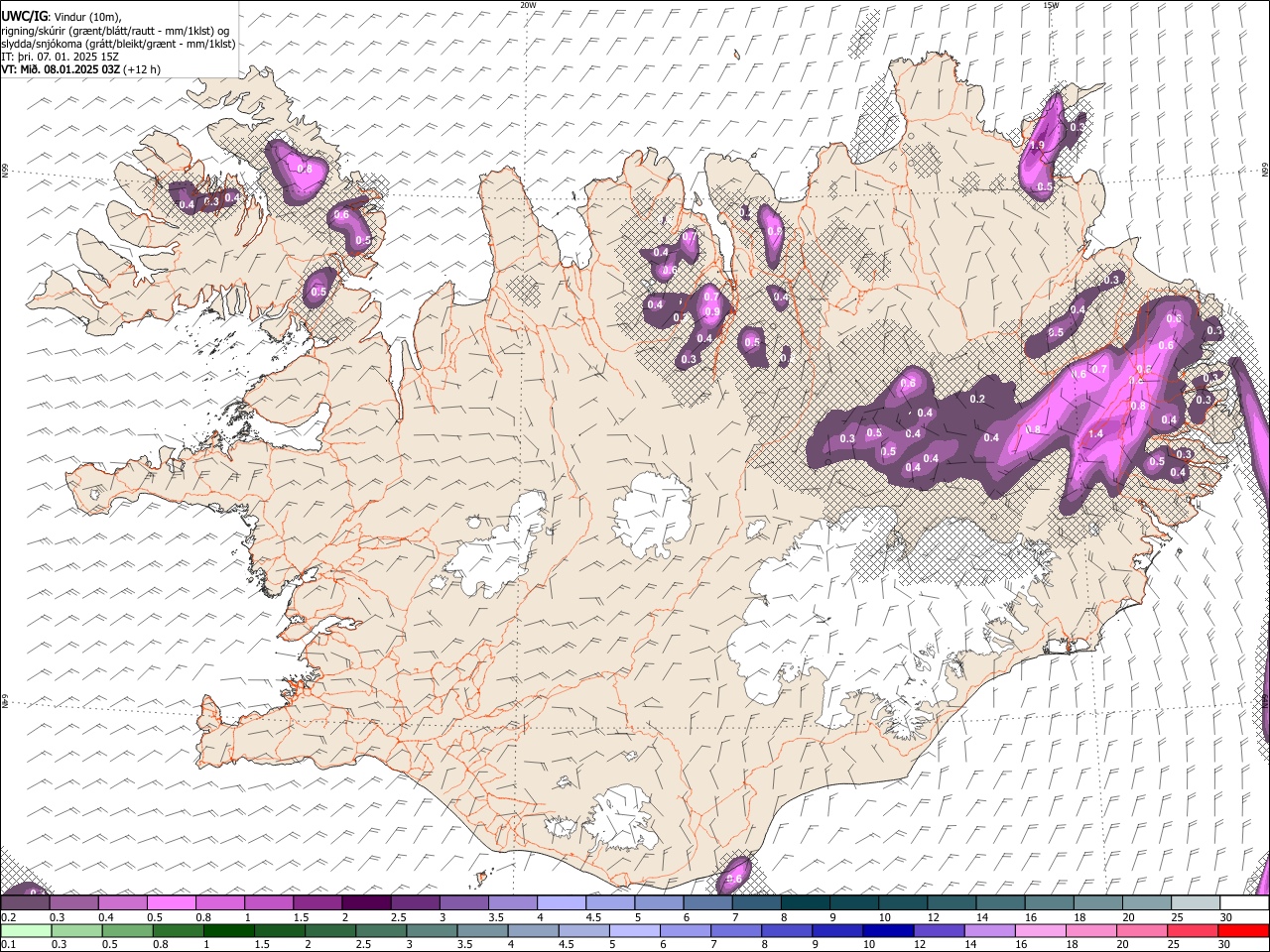Click the 1.4 snowfall value on map

tap(1095, 434)
